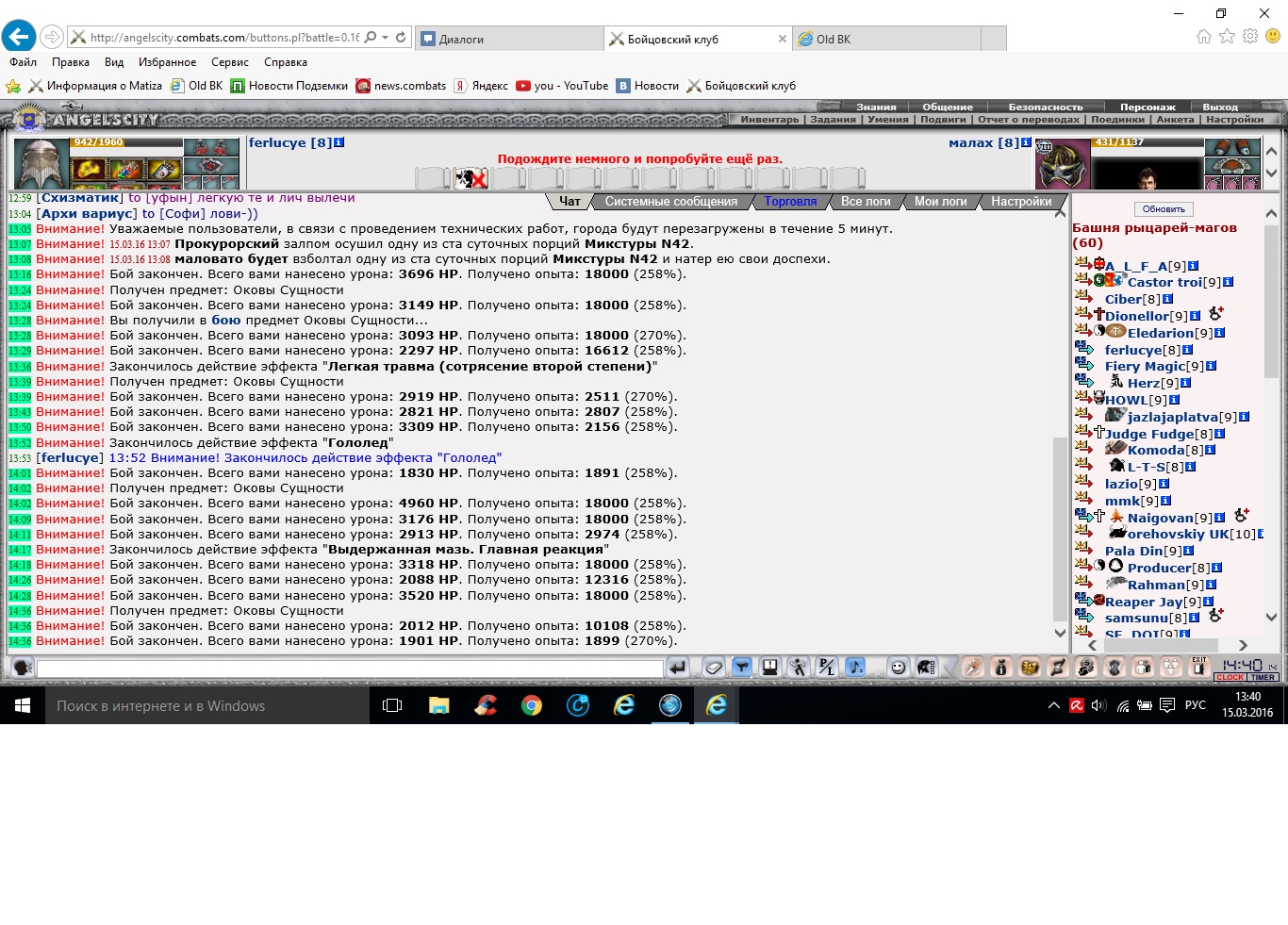1288x925 pixels.
Task: Open the Мои логи tab
Action: click(940, 201)
